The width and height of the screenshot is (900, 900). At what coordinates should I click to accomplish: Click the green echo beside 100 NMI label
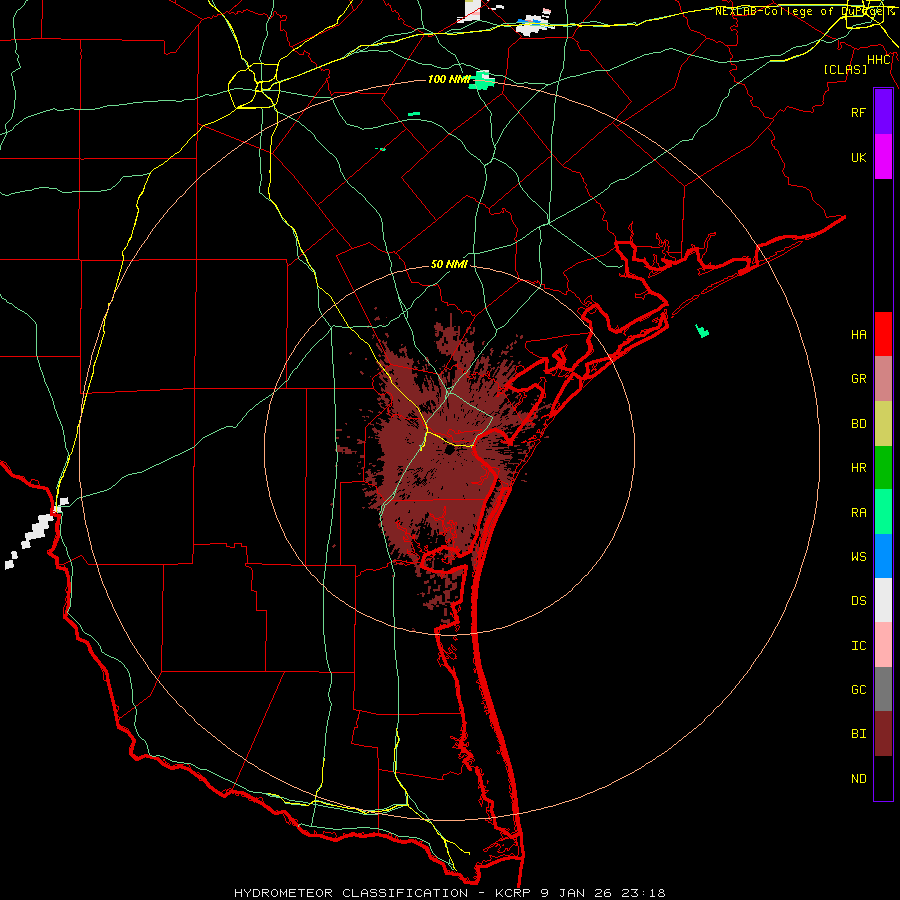click(x=482, y=81)
